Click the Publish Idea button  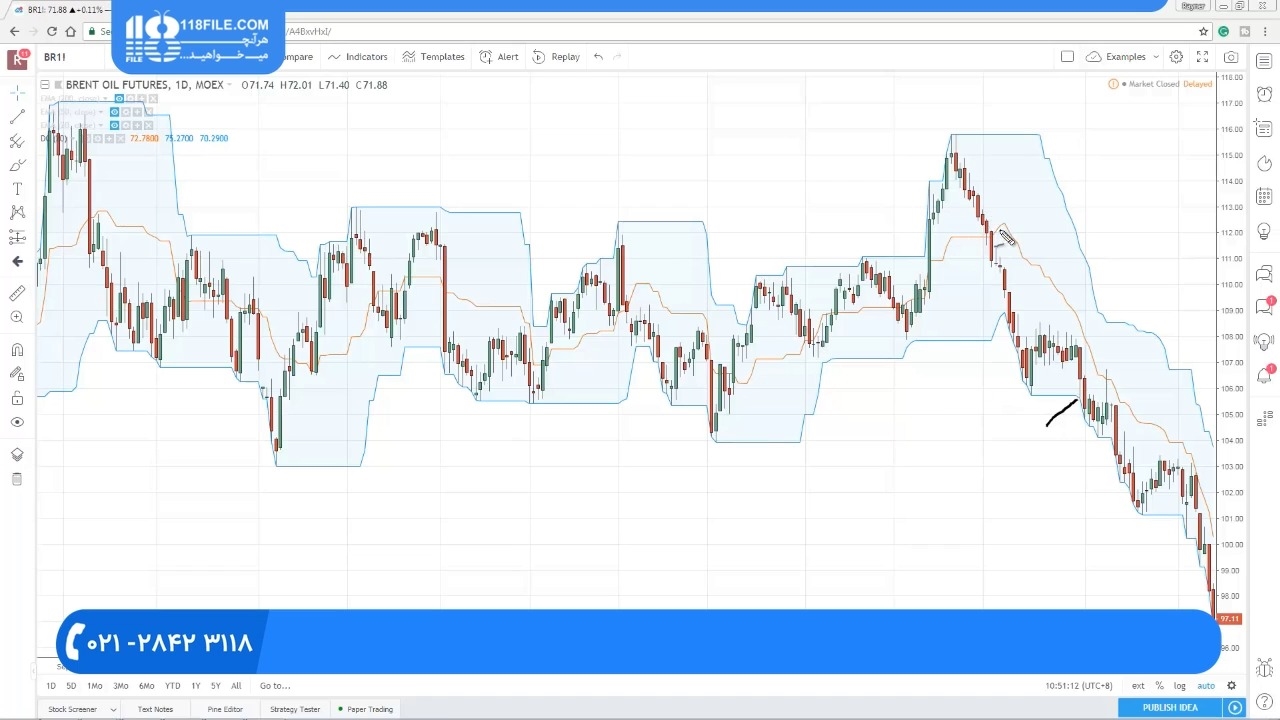pyautogui.click(x=1170, y=708)
